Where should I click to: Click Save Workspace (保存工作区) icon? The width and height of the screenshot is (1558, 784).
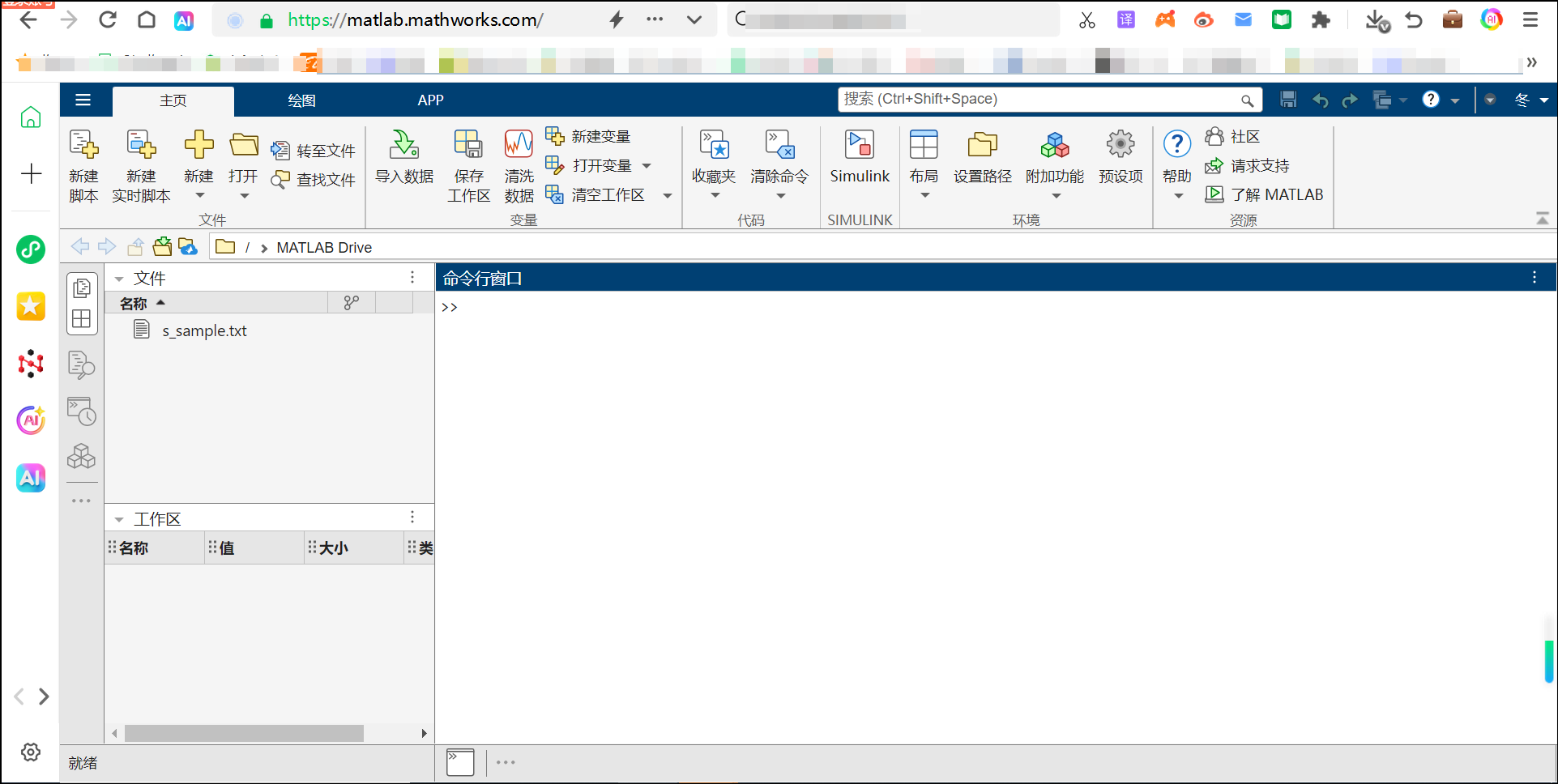[x=468, y=145]
